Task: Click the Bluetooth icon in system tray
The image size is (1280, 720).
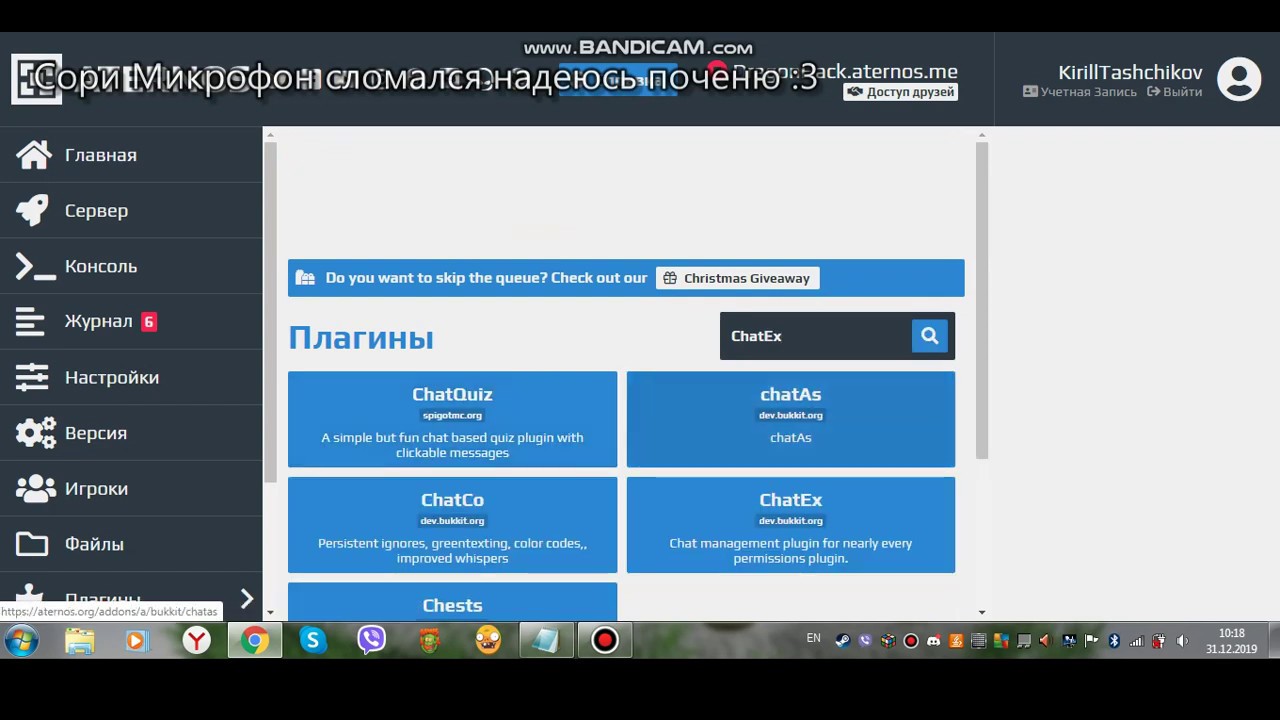Action: coord(1114,641)
